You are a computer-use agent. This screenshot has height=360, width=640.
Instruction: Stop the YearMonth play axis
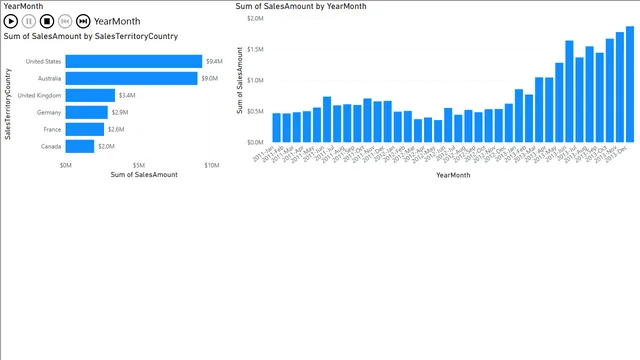pyautogui.click(x=47, y=21)
